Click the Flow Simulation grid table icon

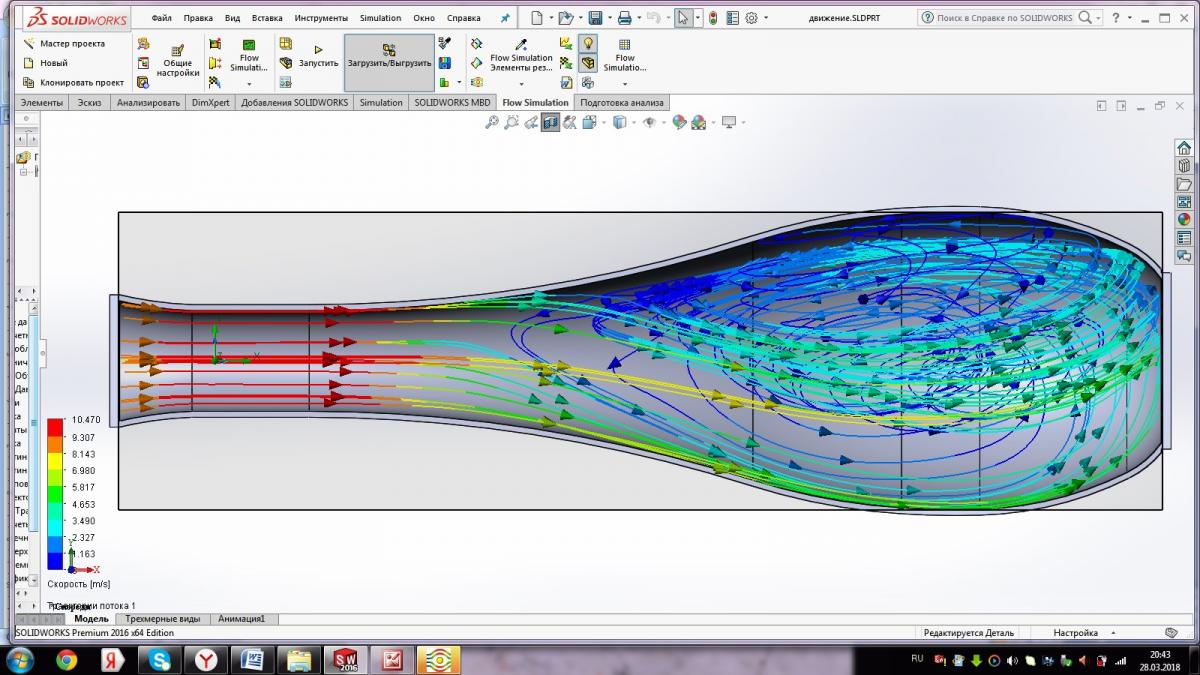point(624,45)
